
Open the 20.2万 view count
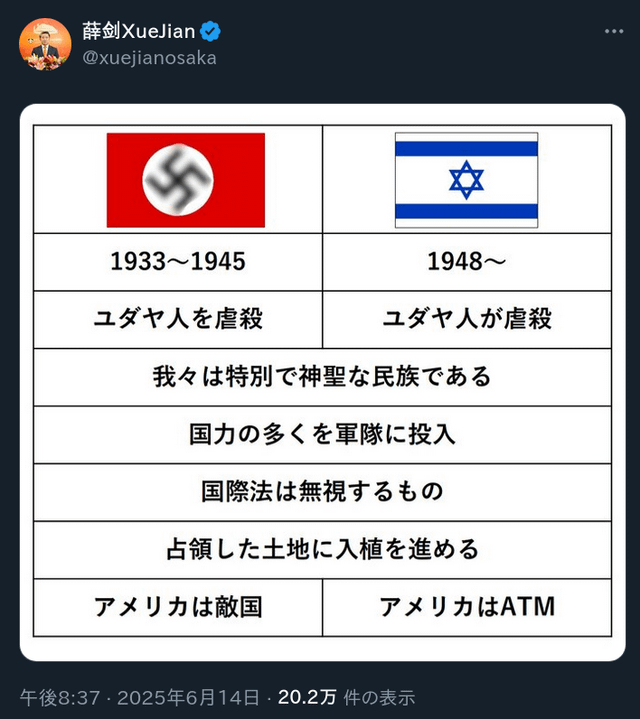point(307,697)
